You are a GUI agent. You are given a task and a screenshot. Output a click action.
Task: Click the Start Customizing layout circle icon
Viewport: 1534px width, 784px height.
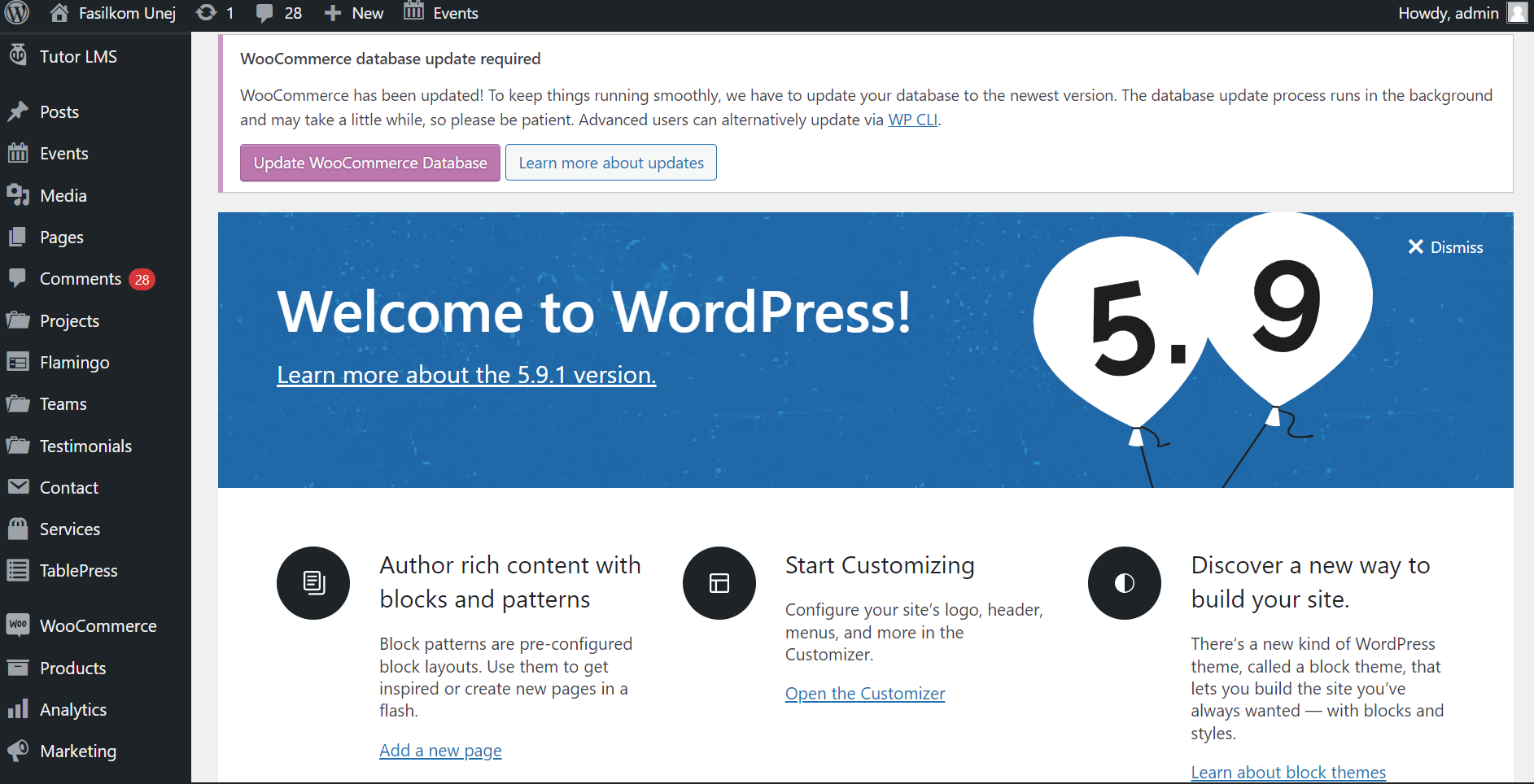tap(719, 583)
